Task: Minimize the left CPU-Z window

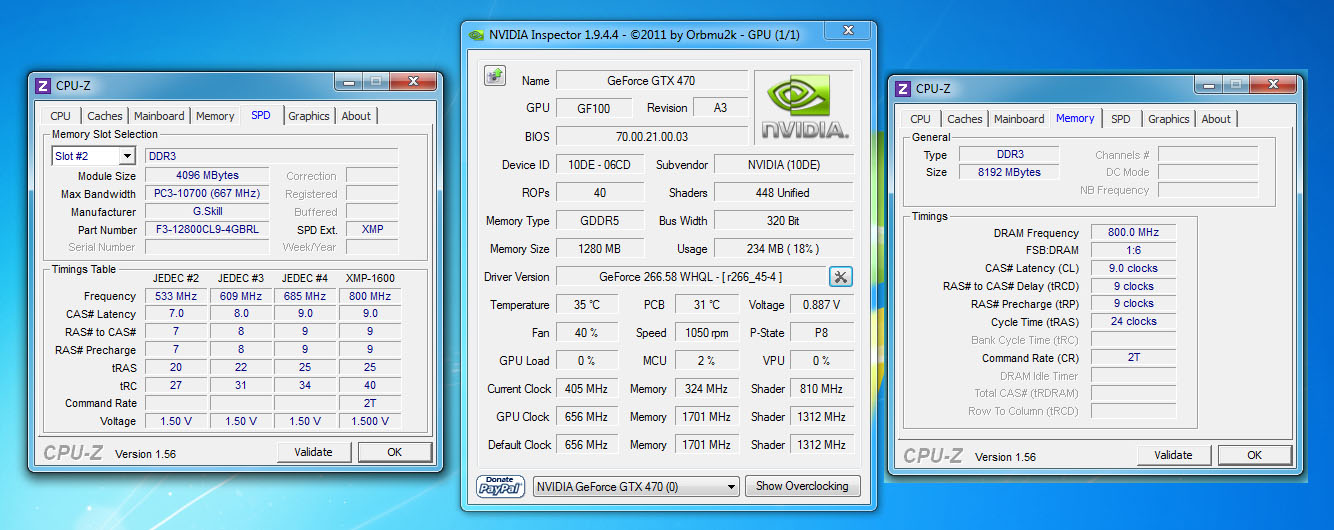Action: [350, 82]
